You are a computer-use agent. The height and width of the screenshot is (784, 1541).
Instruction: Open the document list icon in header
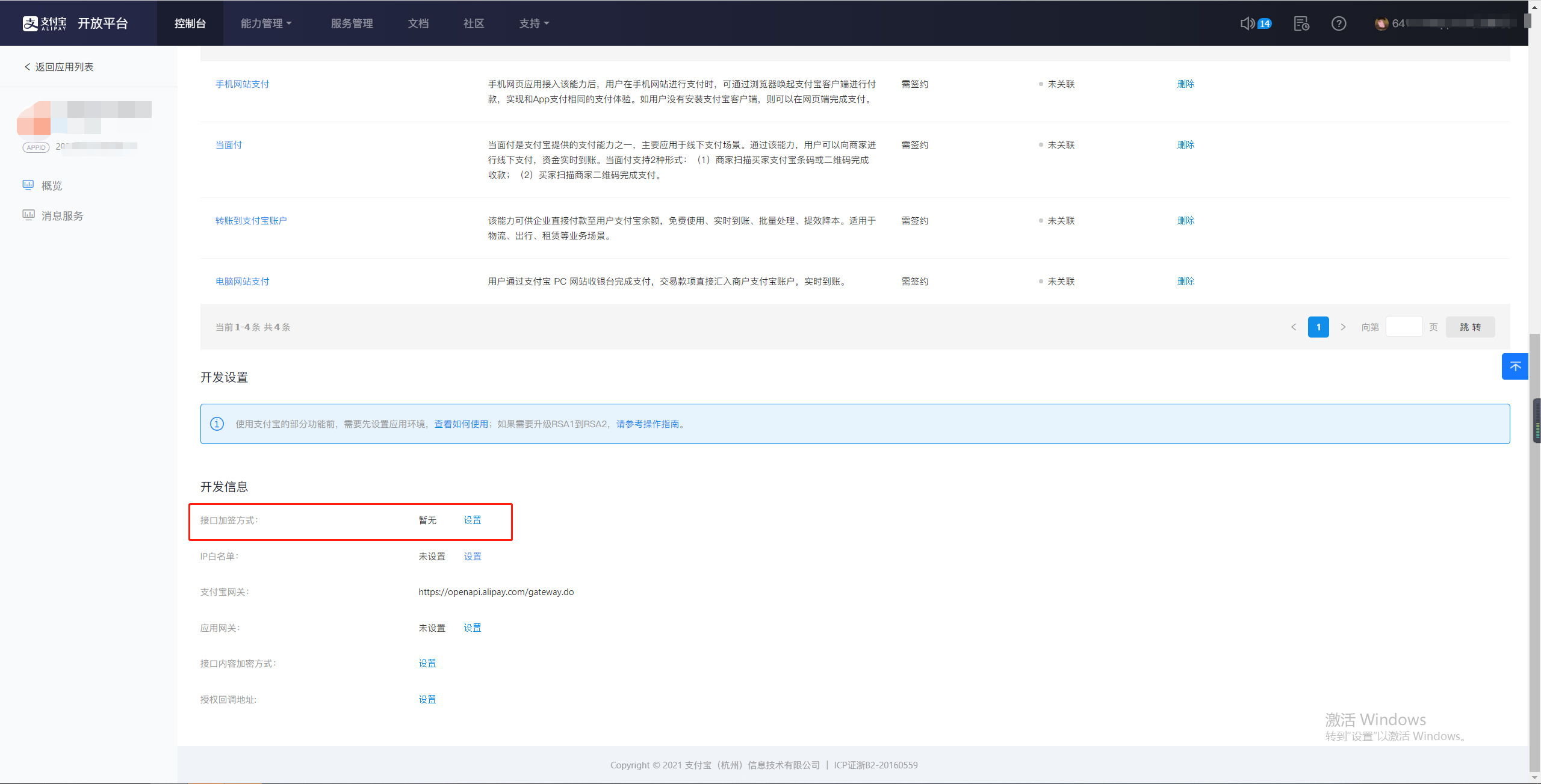pyautogui.click(x=1301, y=23)
